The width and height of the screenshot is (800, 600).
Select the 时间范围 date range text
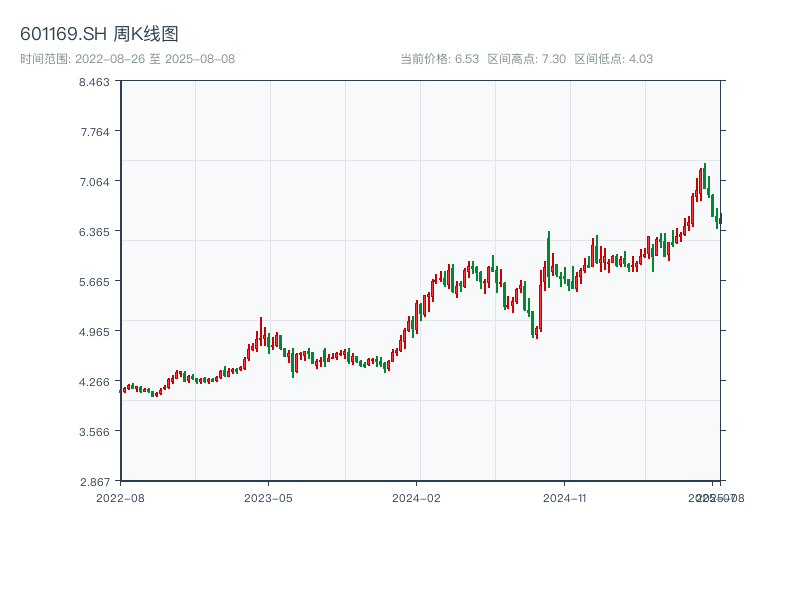tap(127, 59)
